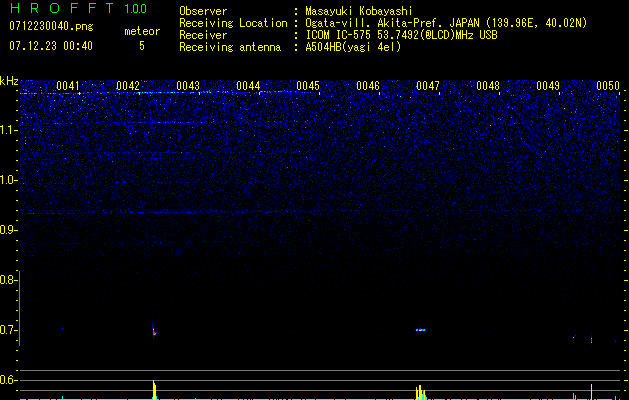Click the 0.9 kHz axis label

coord(9,230)
